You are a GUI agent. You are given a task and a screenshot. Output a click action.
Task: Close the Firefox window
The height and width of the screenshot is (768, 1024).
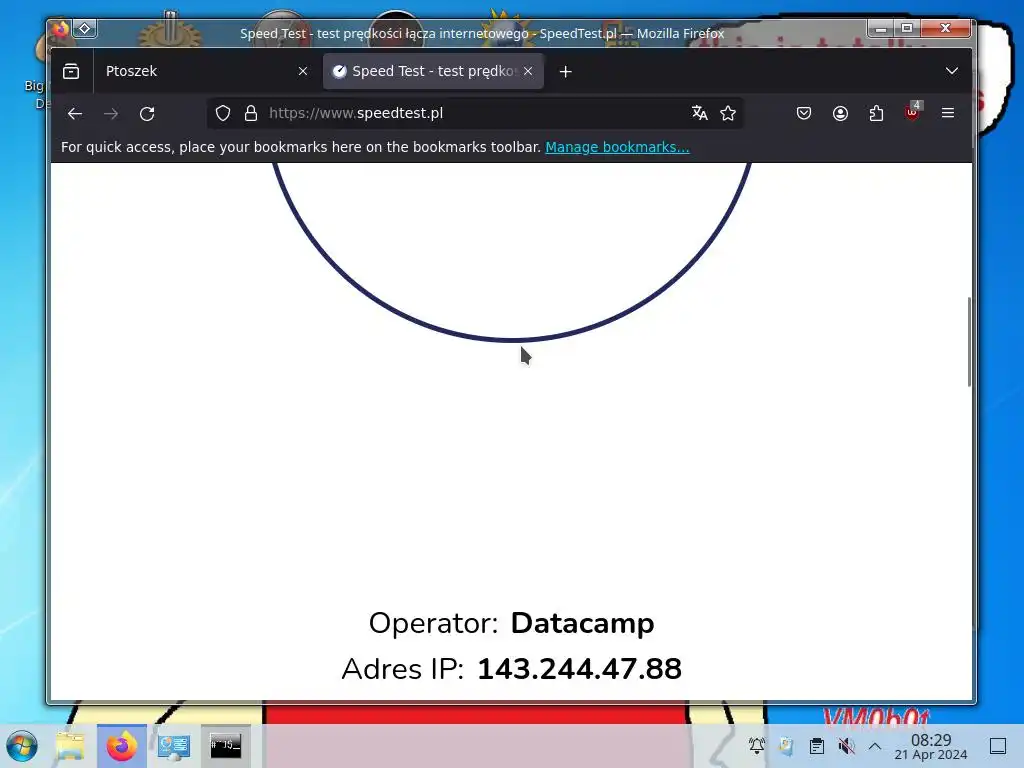[946, 28]
